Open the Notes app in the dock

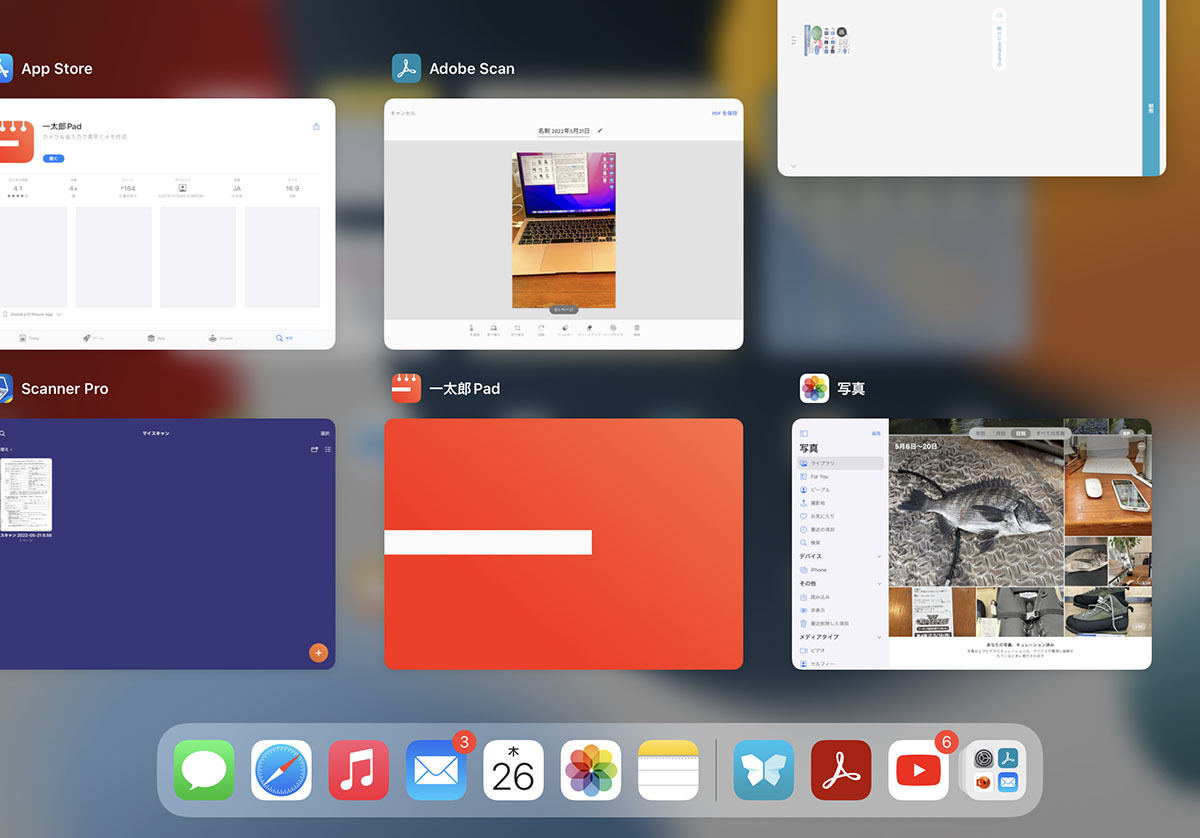668,770
